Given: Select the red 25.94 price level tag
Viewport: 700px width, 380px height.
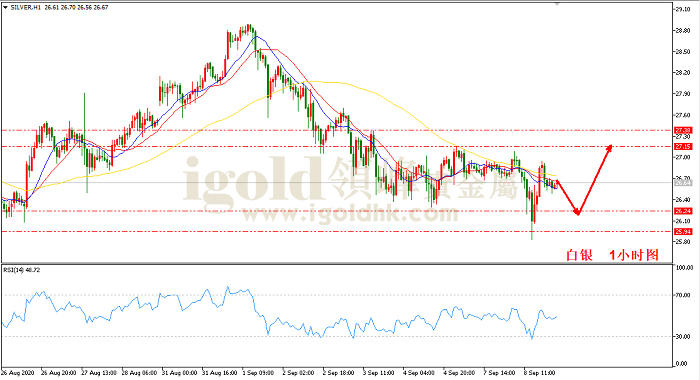Looking at the screenshot, I should pos(683,231).
